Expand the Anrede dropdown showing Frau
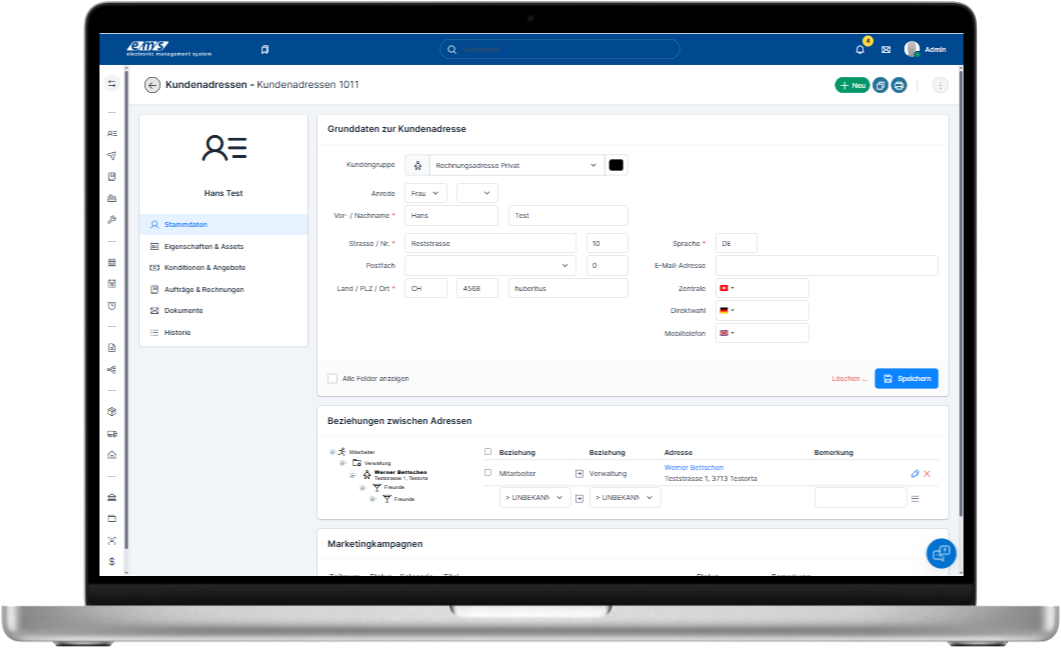The width and height of the screenshot is (1061, 648). tap(427, 193)
